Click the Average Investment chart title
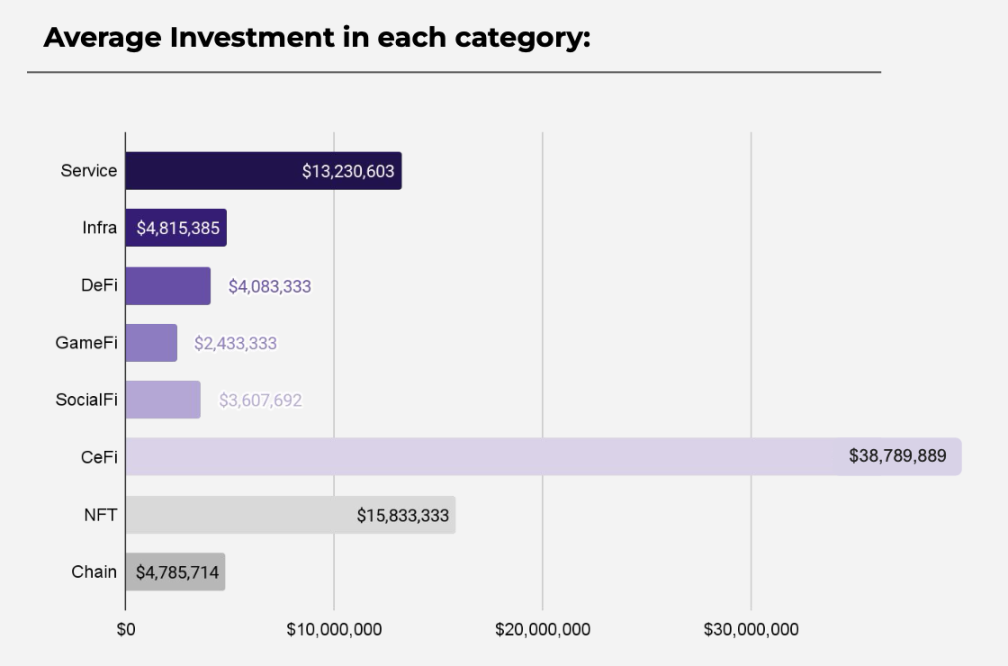The image size is (1008, 666). 317,37
